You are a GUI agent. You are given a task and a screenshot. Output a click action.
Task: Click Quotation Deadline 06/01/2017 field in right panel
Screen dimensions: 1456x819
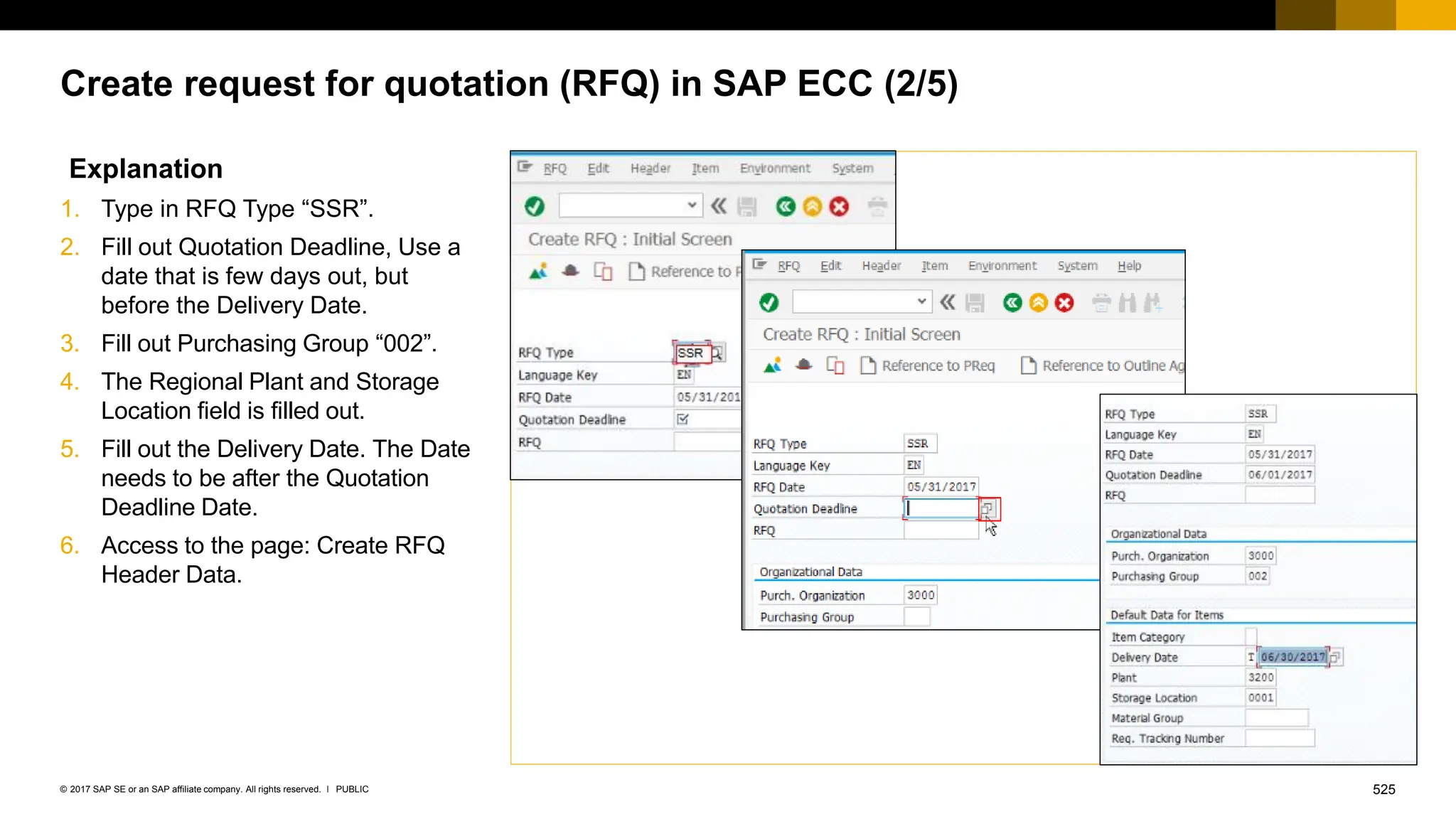point(1280,474)
